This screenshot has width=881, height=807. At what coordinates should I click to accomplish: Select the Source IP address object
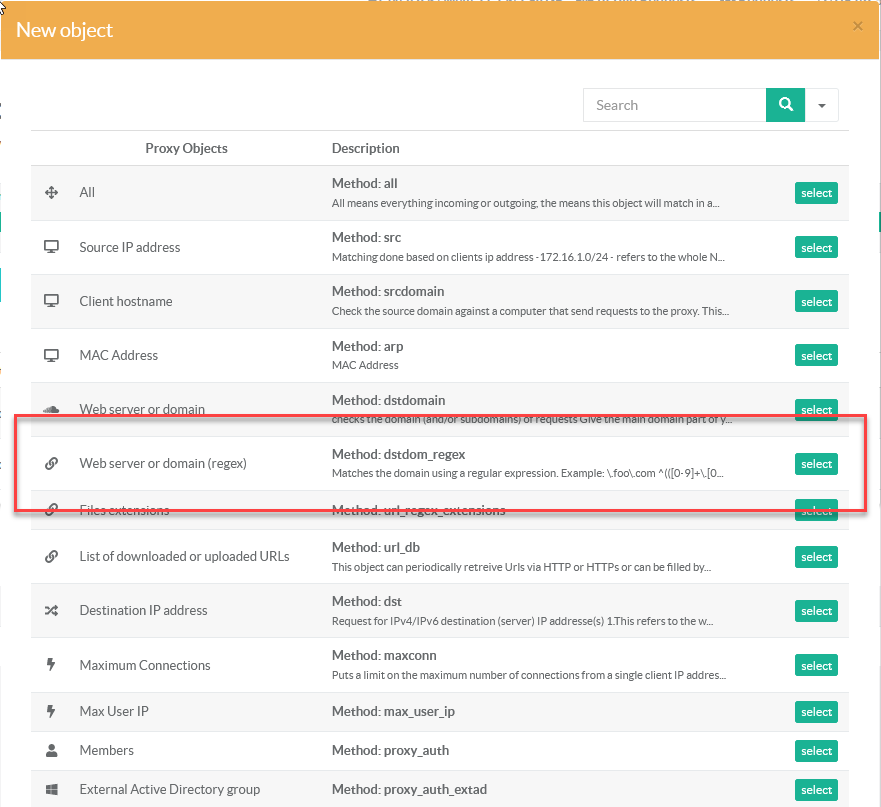[x=816, y=248]
